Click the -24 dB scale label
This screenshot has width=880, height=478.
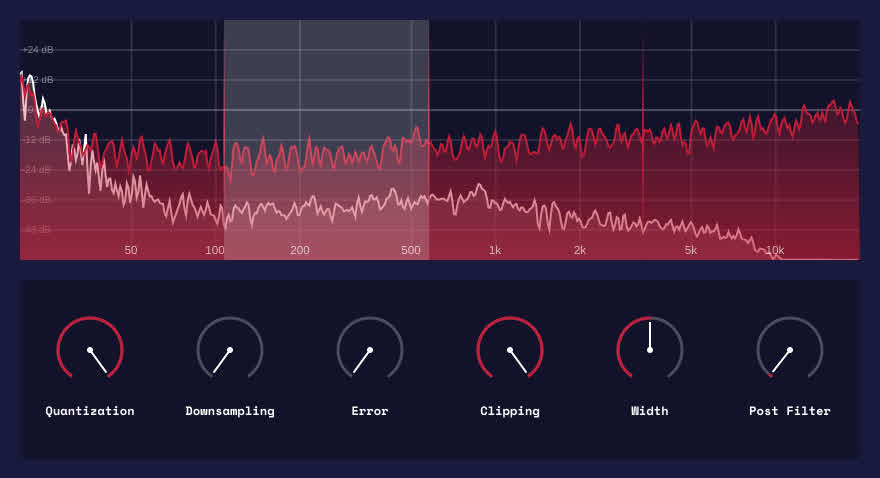[38, 169]
